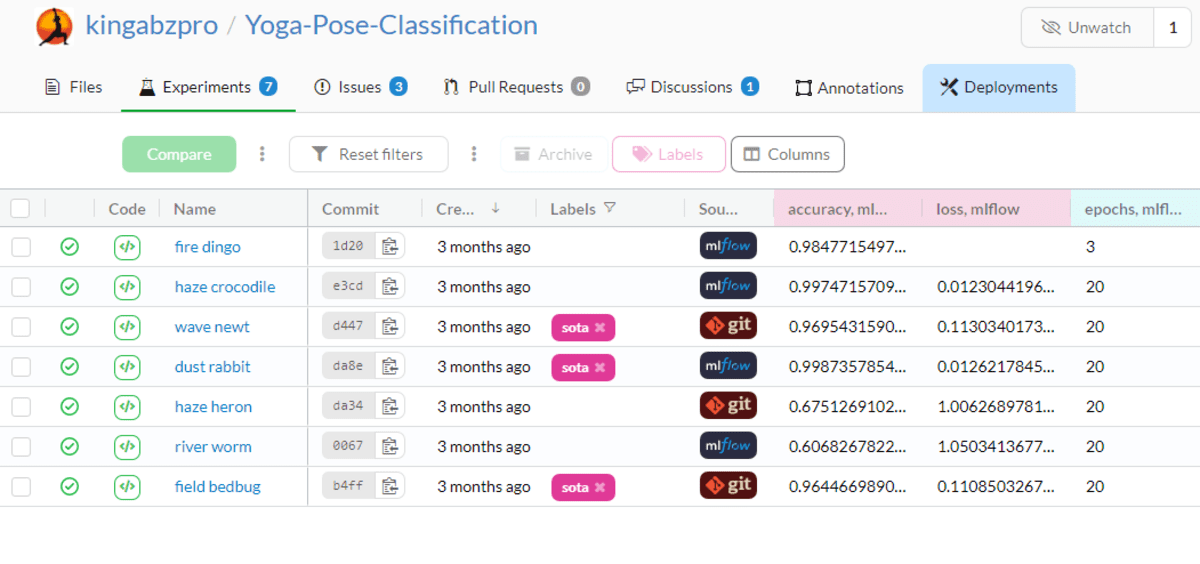Open the Labels dropdown button
The height and width of the screenshot is (564, 1200).
[x=669, y=154]
